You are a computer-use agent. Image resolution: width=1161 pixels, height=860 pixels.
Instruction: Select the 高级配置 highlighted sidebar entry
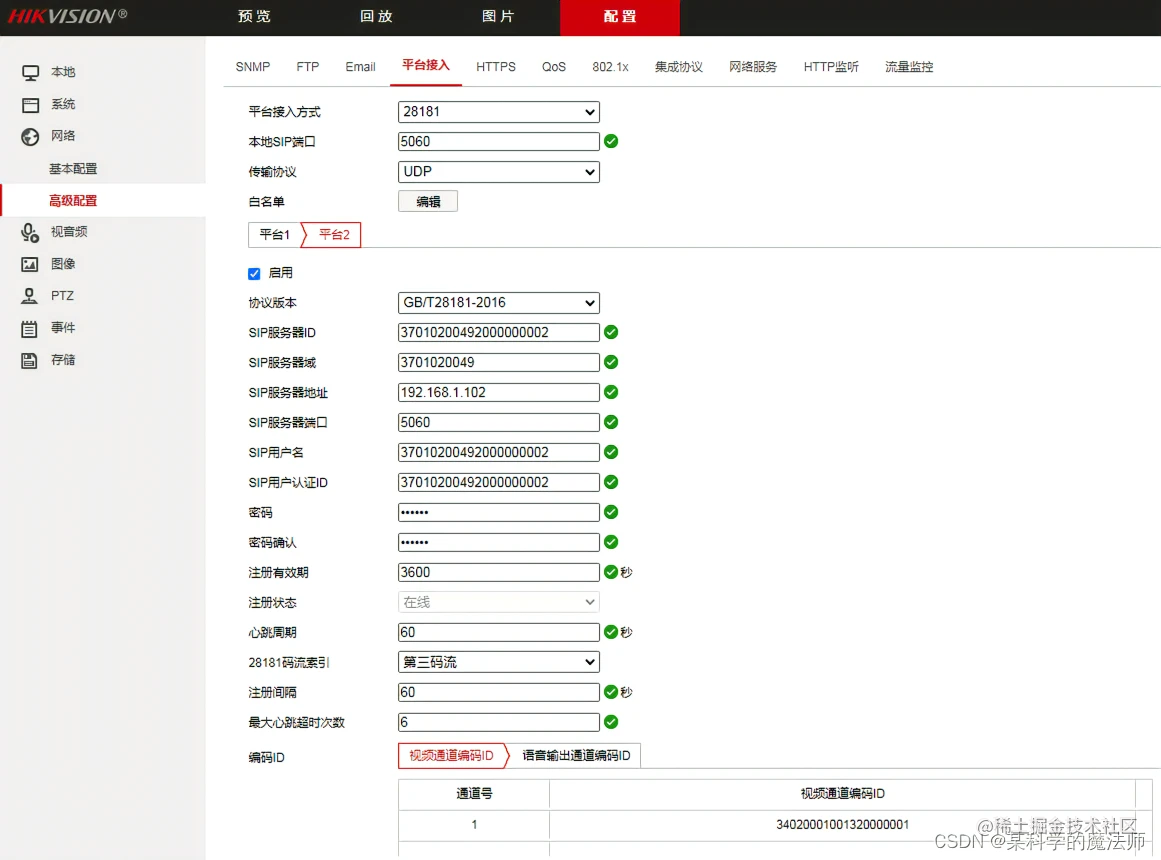click(72, 199)
